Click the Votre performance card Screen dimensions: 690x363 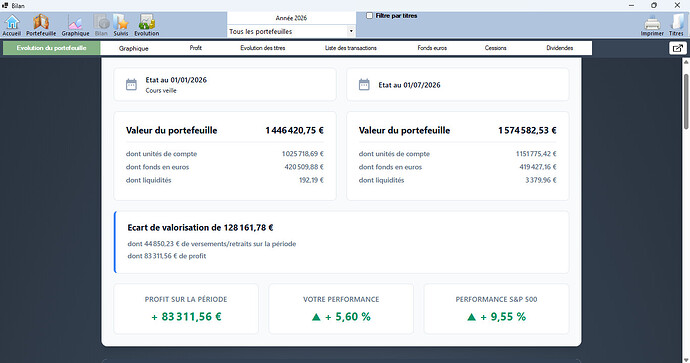coord(341,309)
